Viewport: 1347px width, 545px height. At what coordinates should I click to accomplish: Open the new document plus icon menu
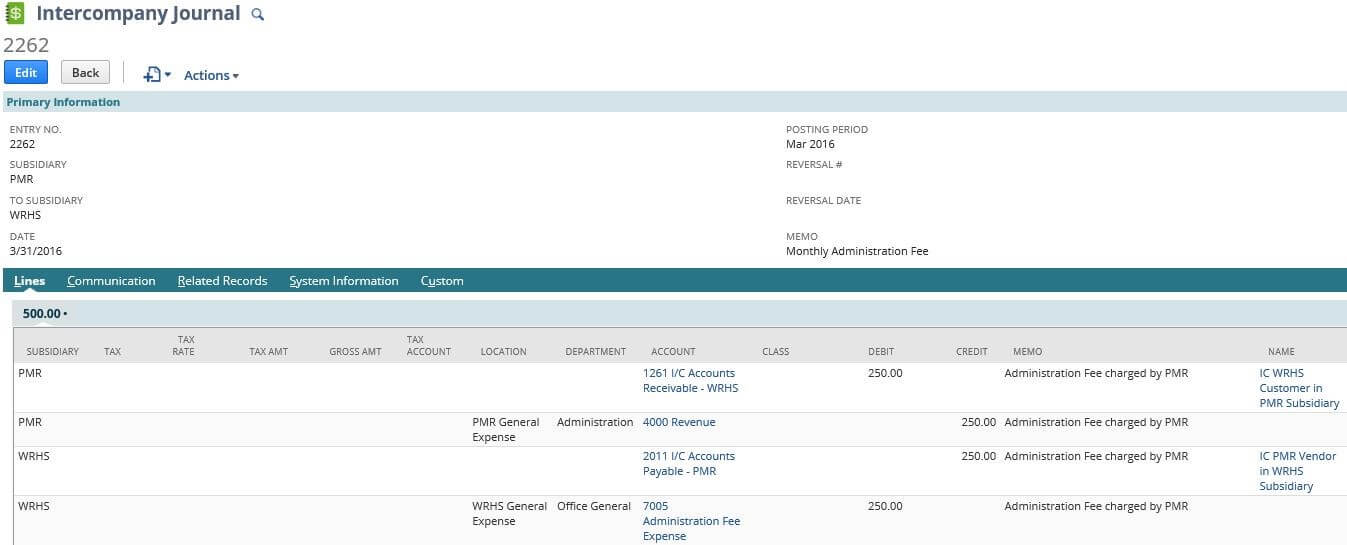156,75
